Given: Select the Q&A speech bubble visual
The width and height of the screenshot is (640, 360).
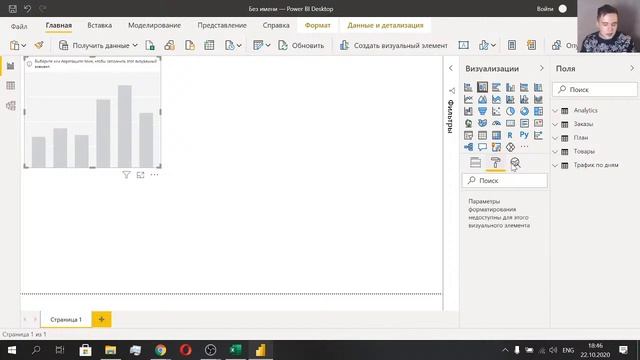Looking at the screenshot, I should pyautogui.click(x=482, y=147).
